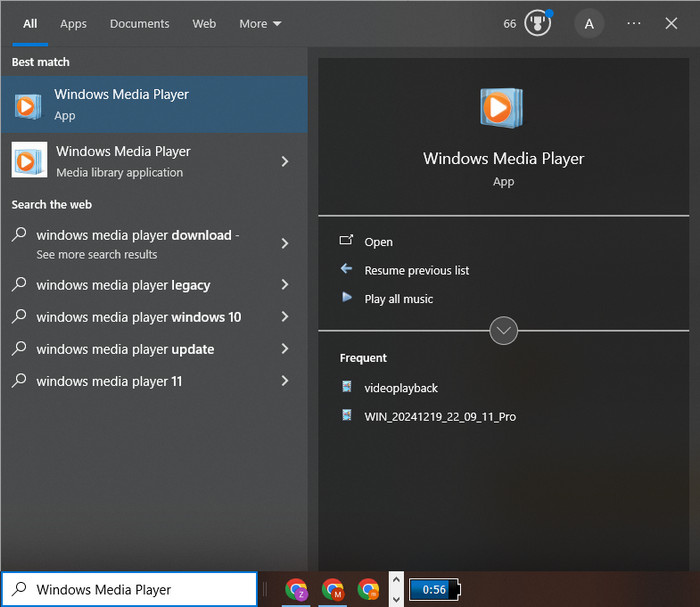The width and height of the screenshot is (700, 607).
Task: Open the rewards trophy badge icon
Action: [x=538, y=23]
